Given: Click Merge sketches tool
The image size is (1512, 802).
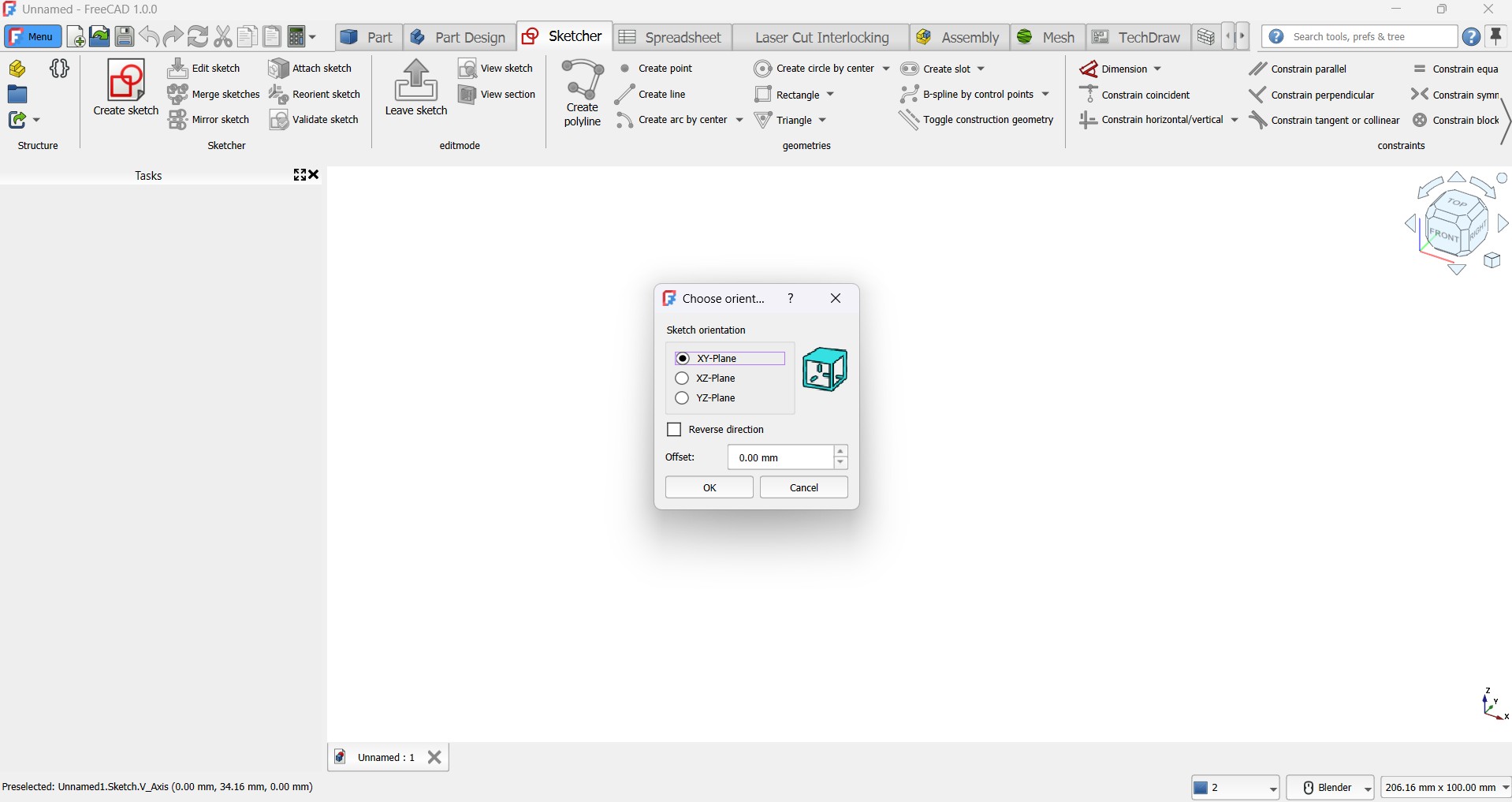Looking at the screenshot, I should tap(214, 94).
